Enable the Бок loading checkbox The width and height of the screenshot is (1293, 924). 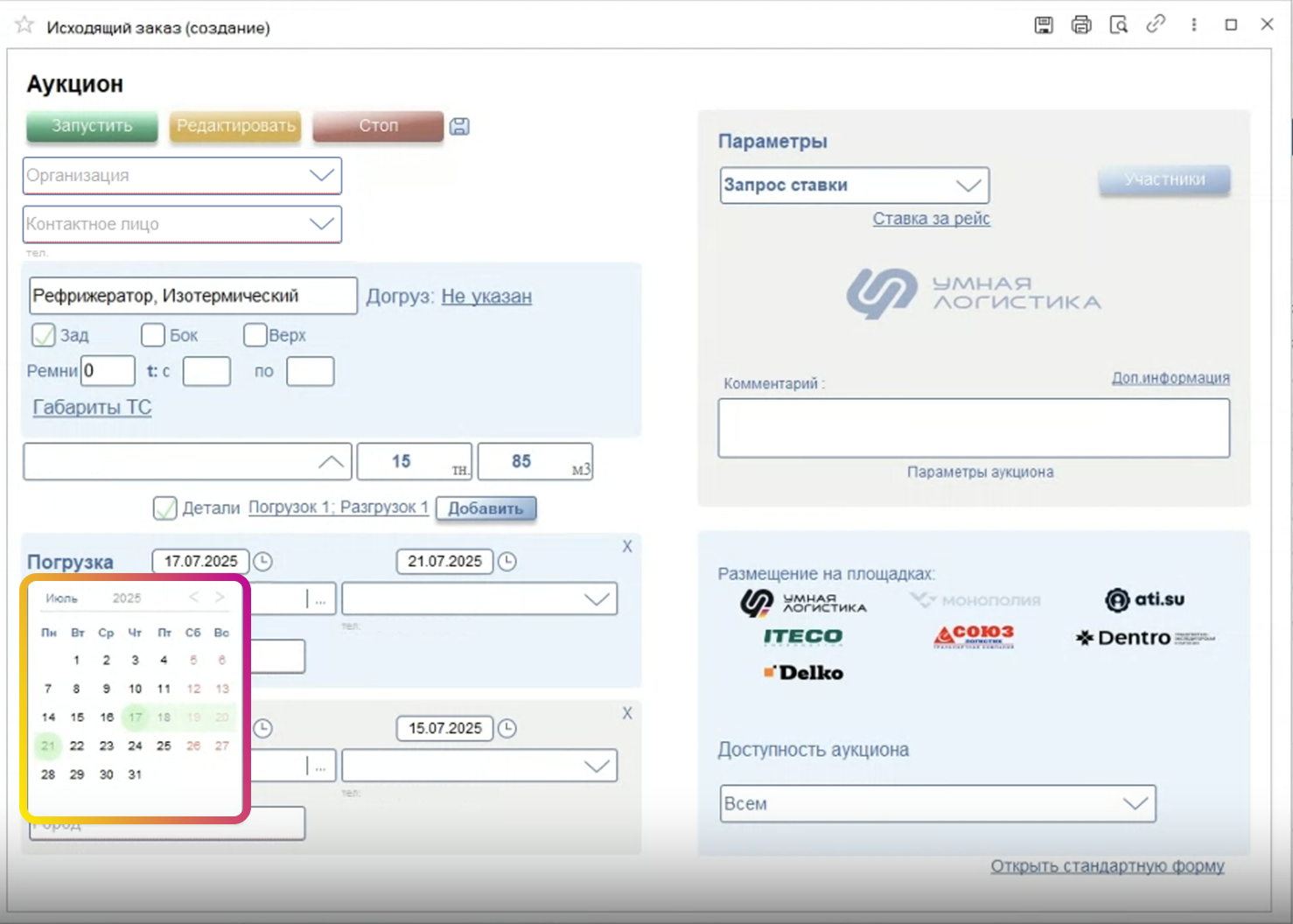tap(153, 335)
